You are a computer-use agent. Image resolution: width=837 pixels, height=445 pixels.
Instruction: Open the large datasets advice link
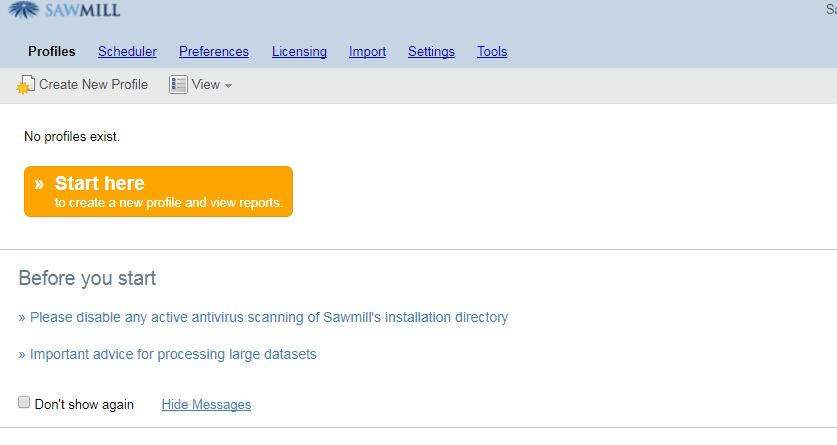(x=168, y=354)
